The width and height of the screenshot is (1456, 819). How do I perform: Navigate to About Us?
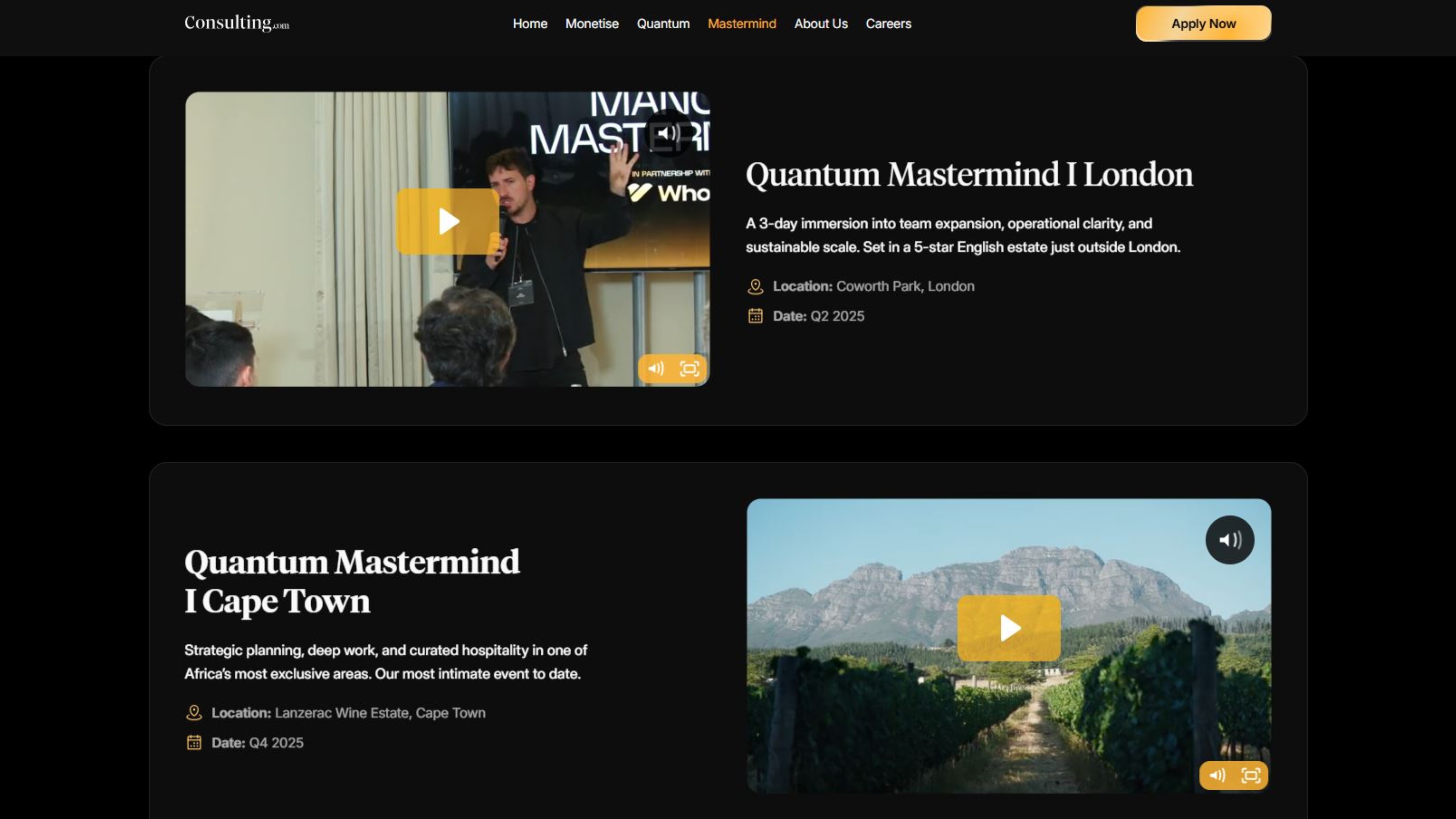point(821,24)
